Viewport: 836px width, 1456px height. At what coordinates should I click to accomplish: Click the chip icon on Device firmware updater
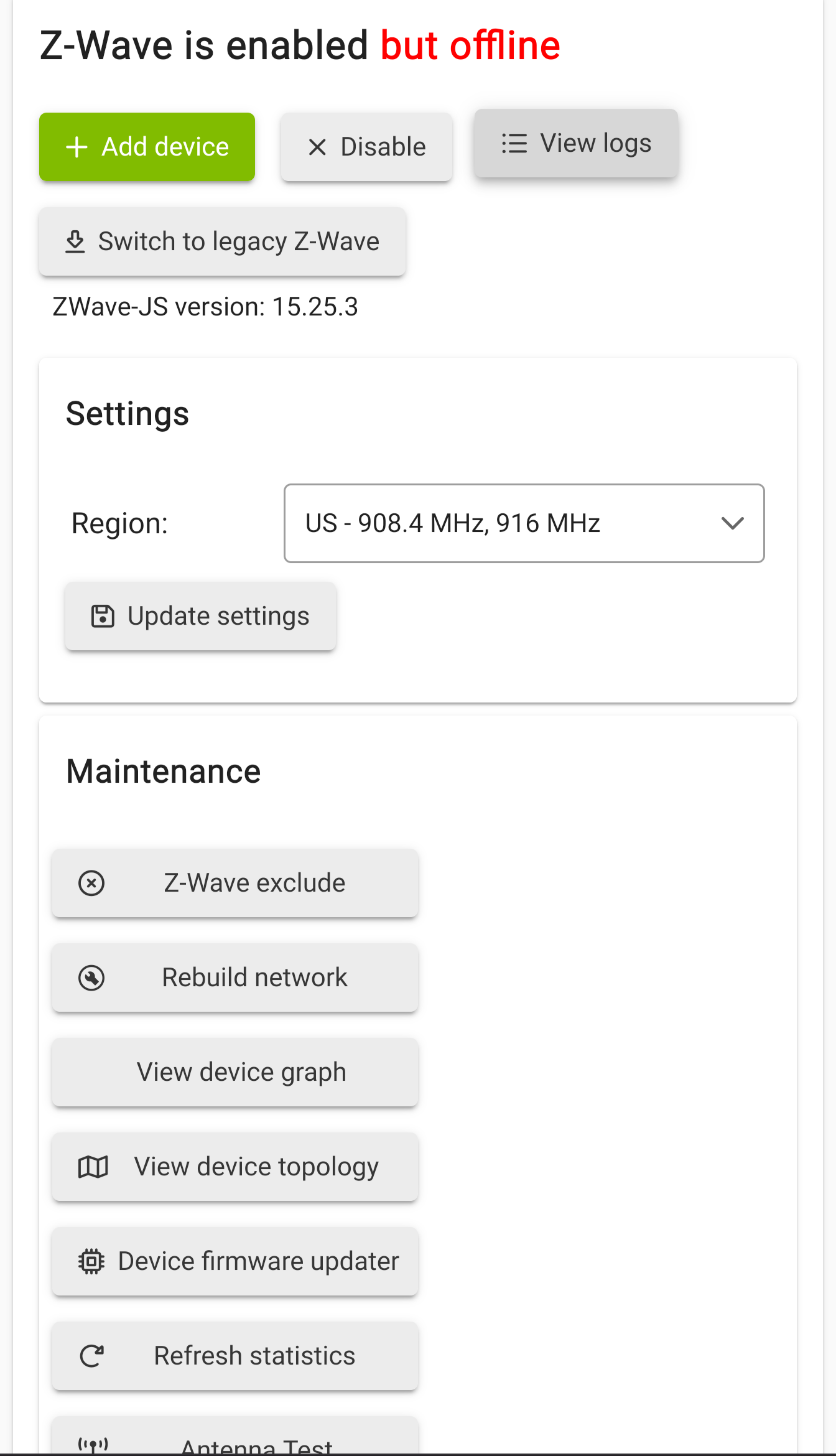tap(91, 1261)
